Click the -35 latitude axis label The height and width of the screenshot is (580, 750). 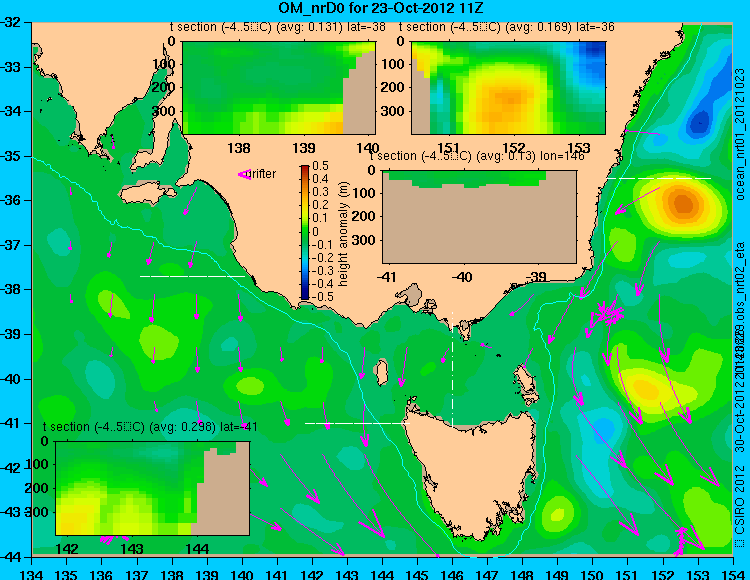click(x=11, y=156)
